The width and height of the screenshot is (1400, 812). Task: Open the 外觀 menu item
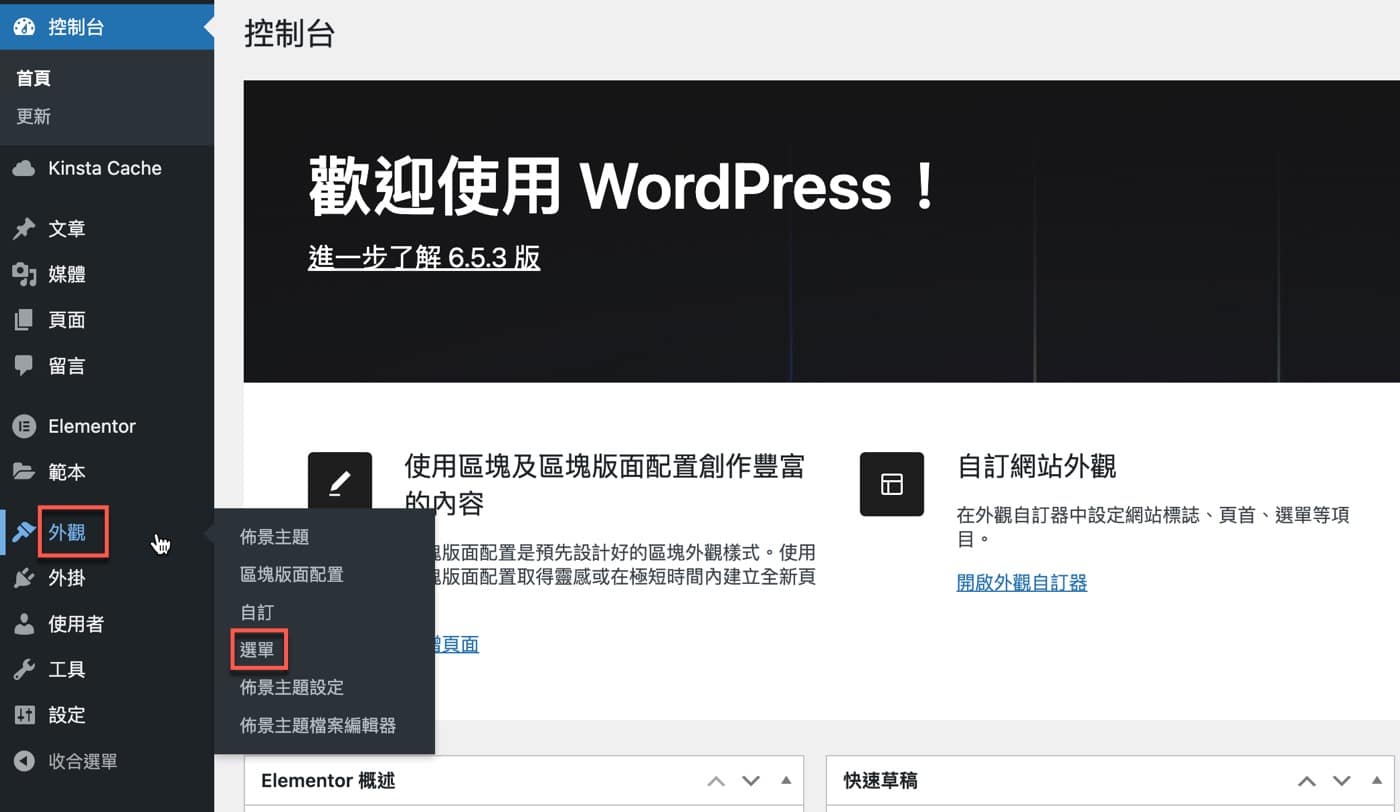click(x=107, y=533)
